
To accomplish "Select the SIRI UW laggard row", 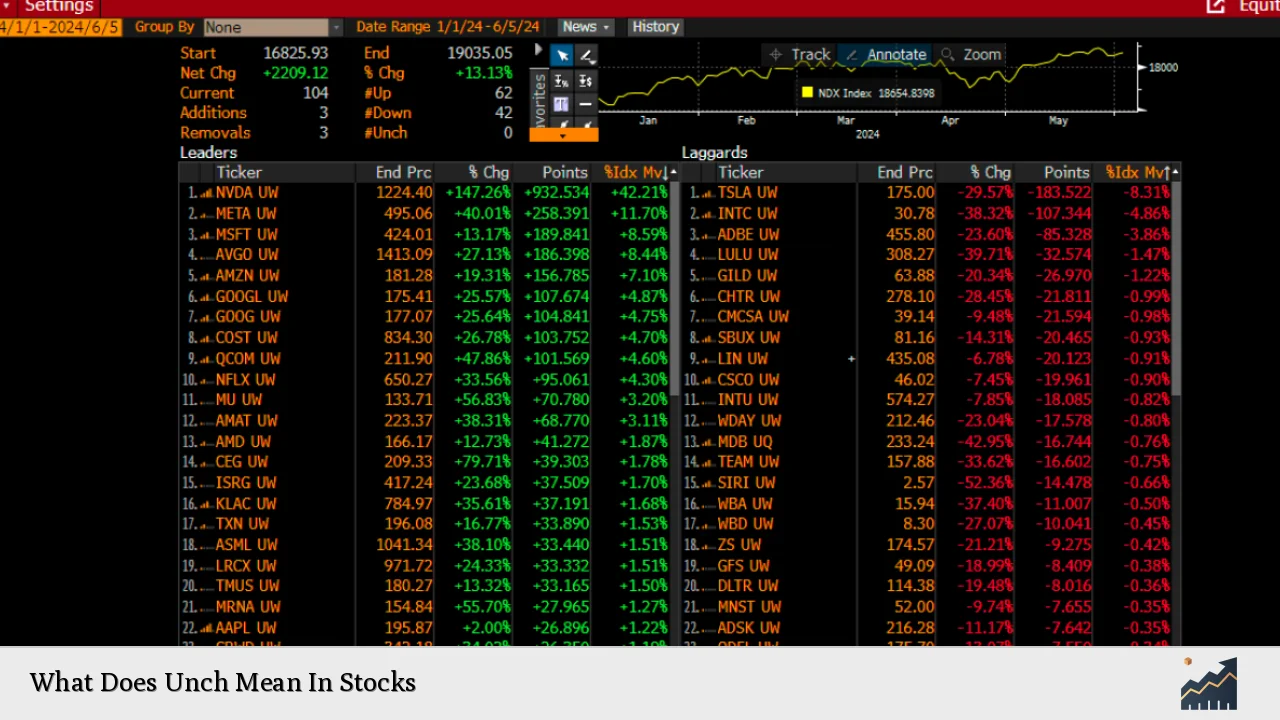I will [x=927, y=483].
